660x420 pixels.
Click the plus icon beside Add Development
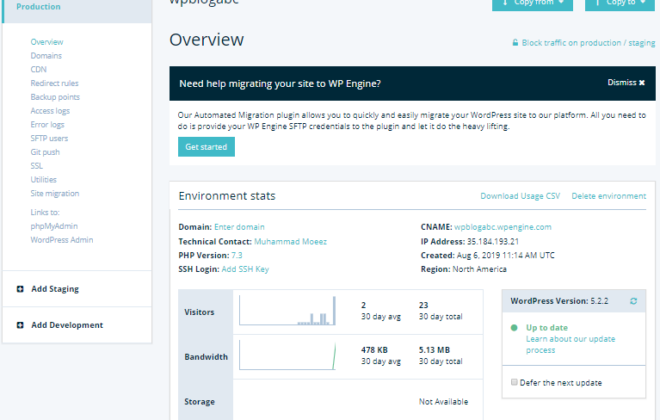[20, 325]
